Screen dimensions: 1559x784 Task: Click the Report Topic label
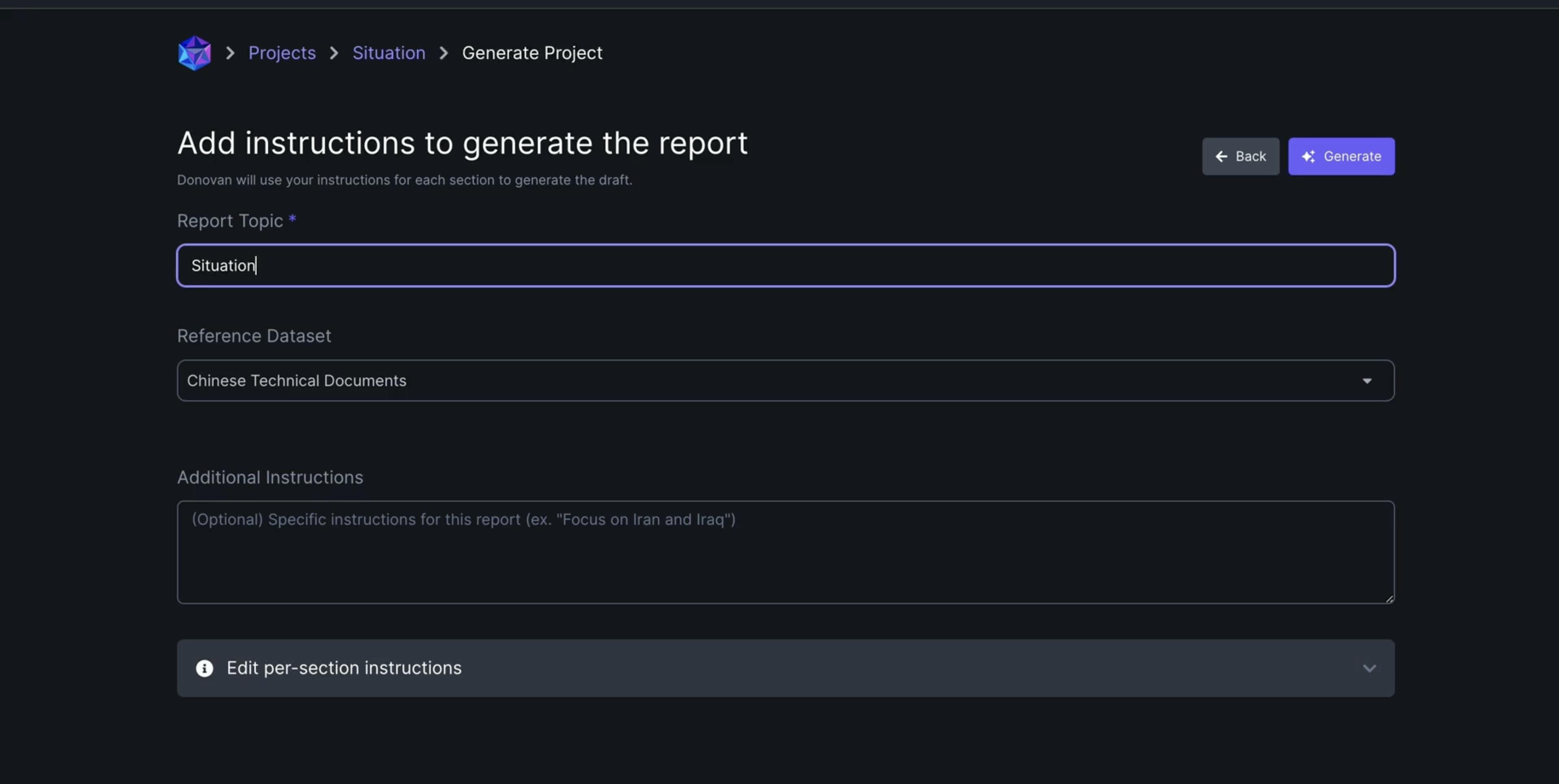pos(230,221)
